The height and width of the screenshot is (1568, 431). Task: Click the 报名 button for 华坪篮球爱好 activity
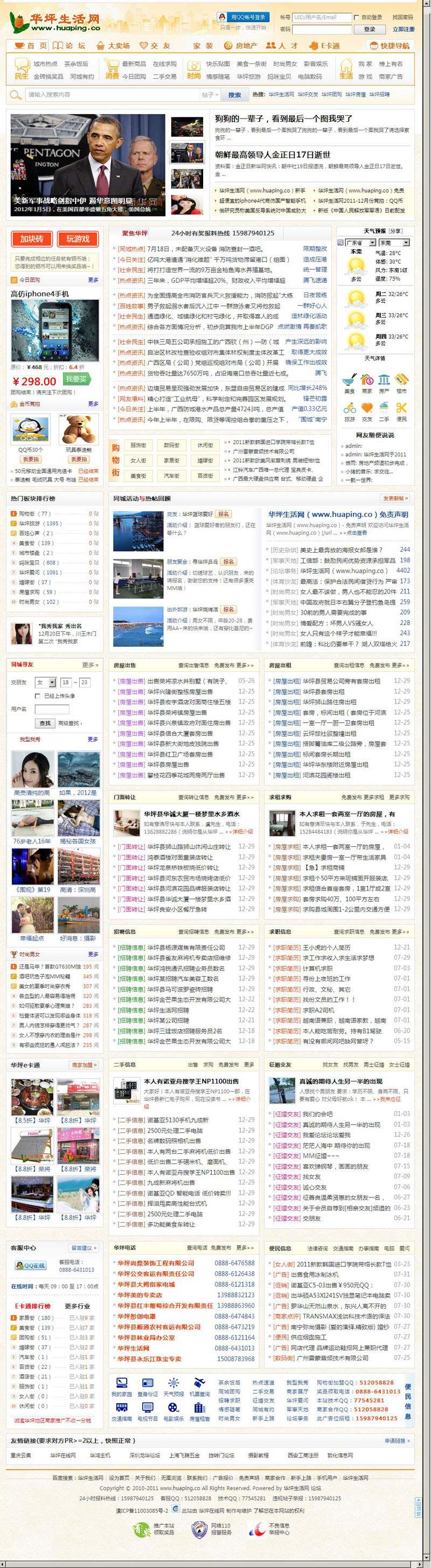pos(224,514)
